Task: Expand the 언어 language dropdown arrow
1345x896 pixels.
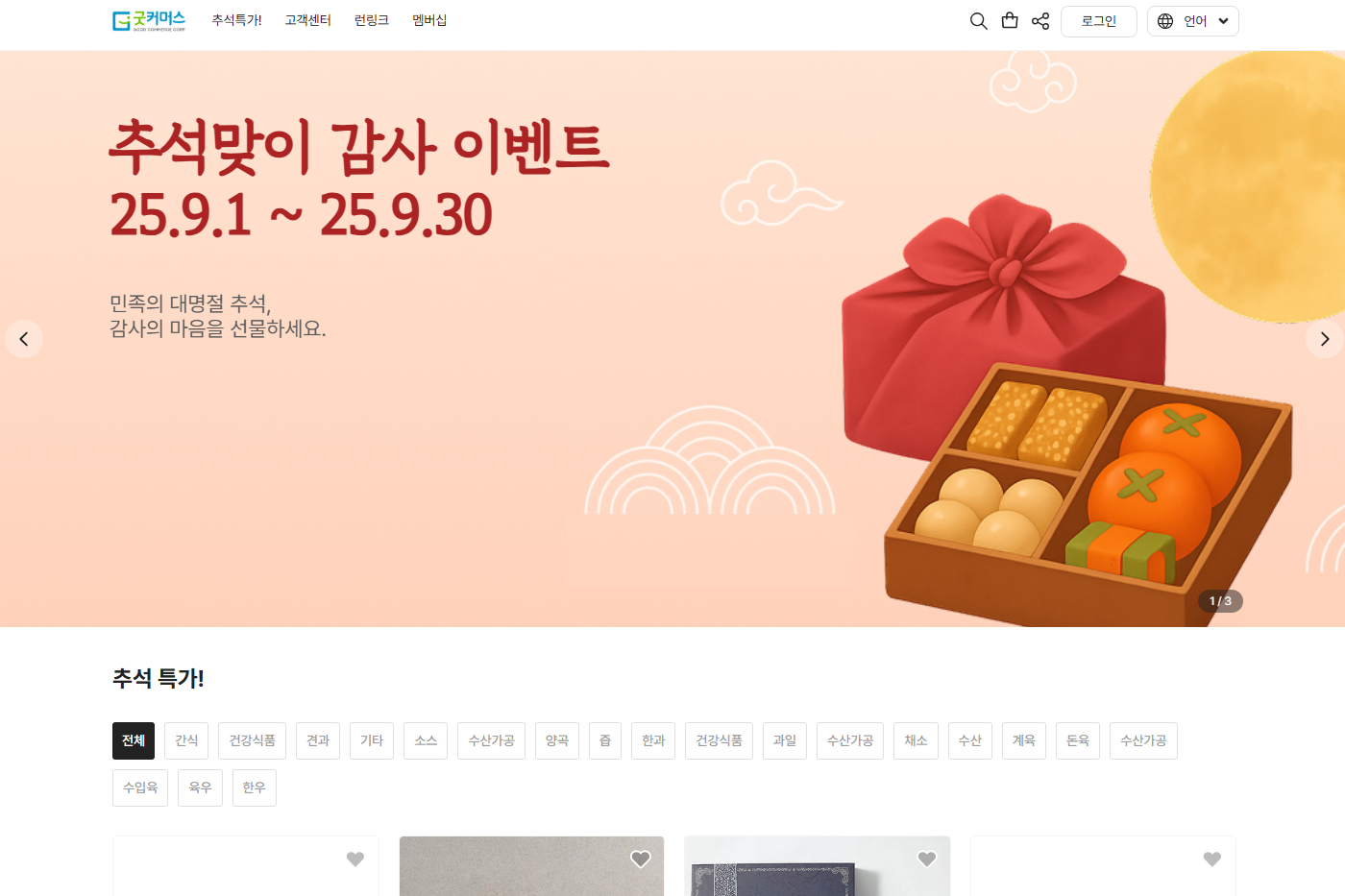Action: 1223,21
